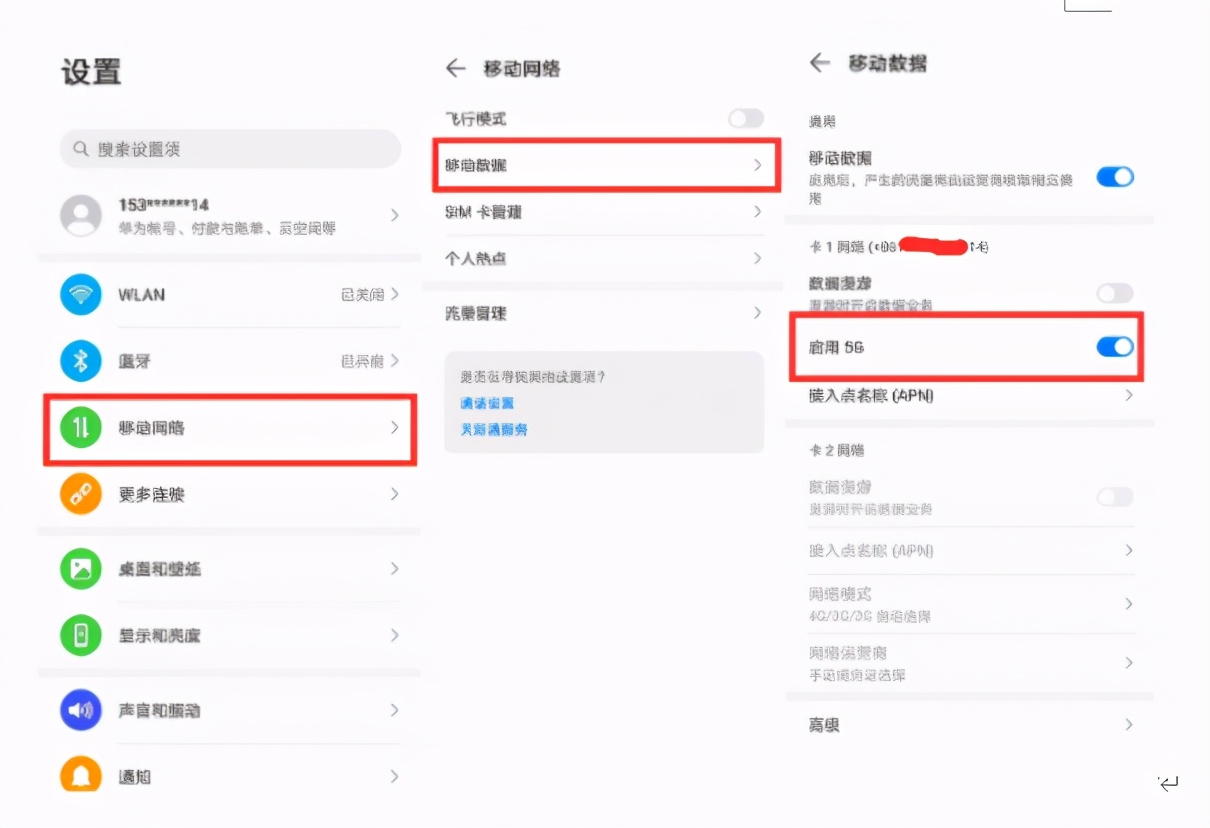Click the green mobile network (移动网络) icon

[x=81, y=428]
